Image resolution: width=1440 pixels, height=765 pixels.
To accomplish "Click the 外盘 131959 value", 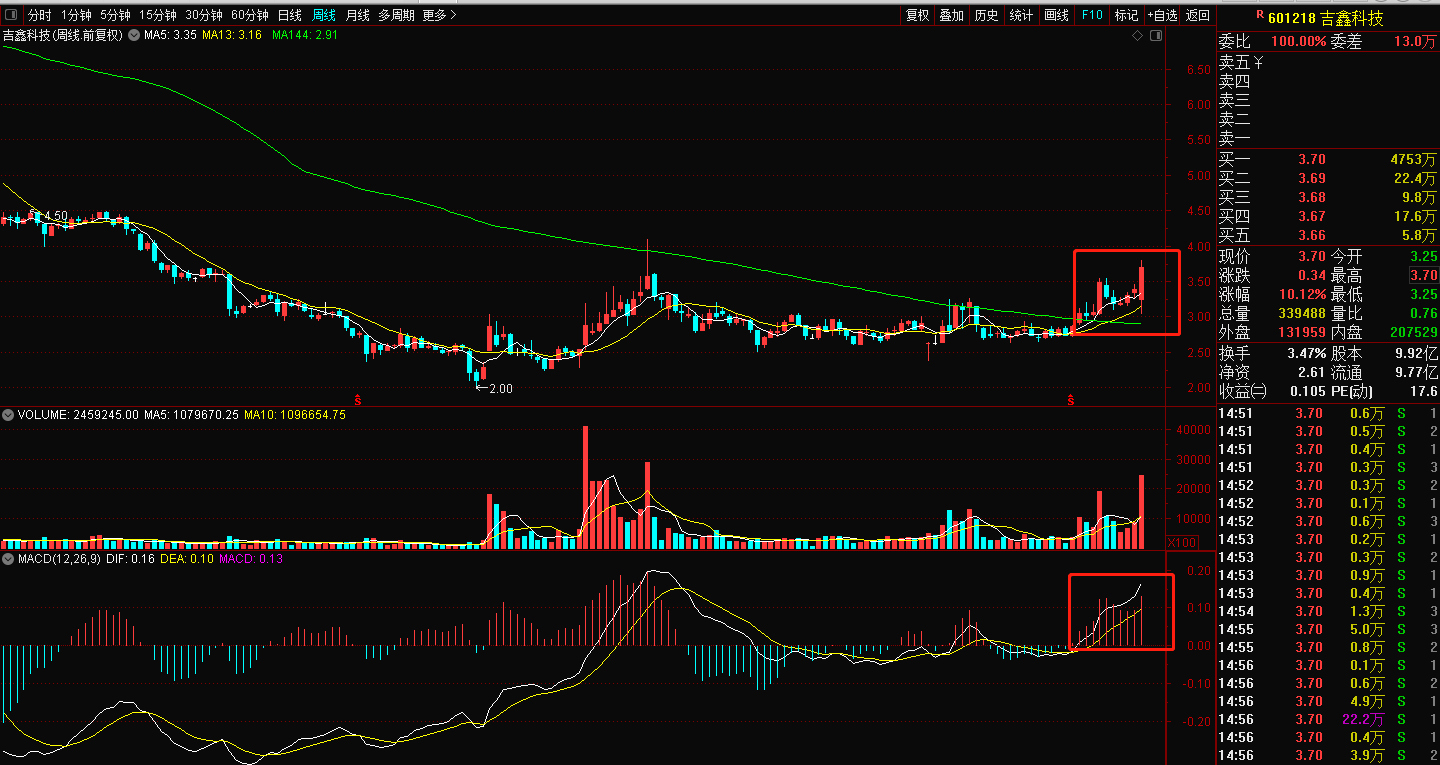I will 1301,332.
